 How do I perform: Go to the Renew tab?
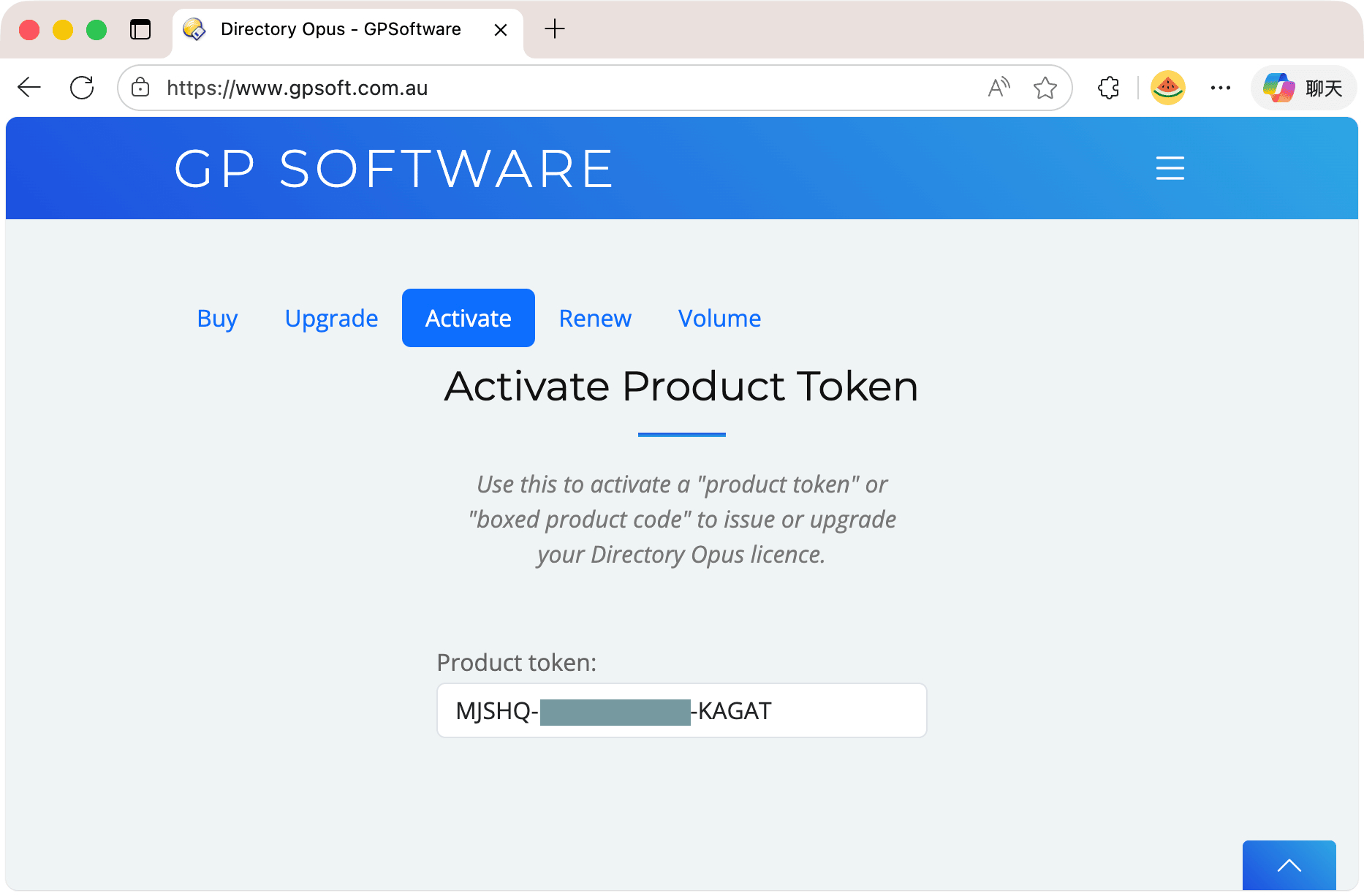click(x=595, y=318)
